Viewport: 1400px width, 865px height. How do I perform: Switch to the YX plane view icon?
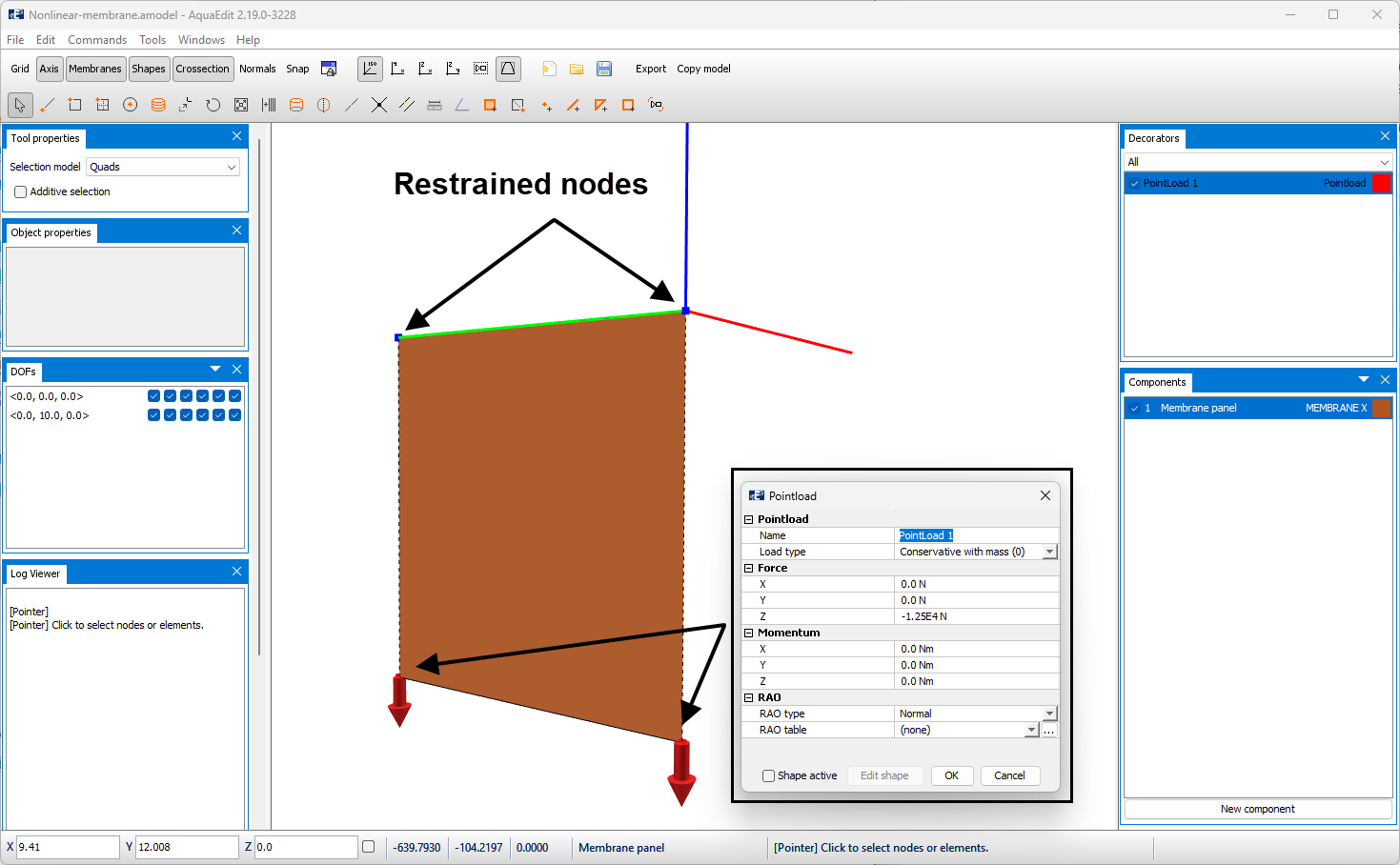coord(398,69)
